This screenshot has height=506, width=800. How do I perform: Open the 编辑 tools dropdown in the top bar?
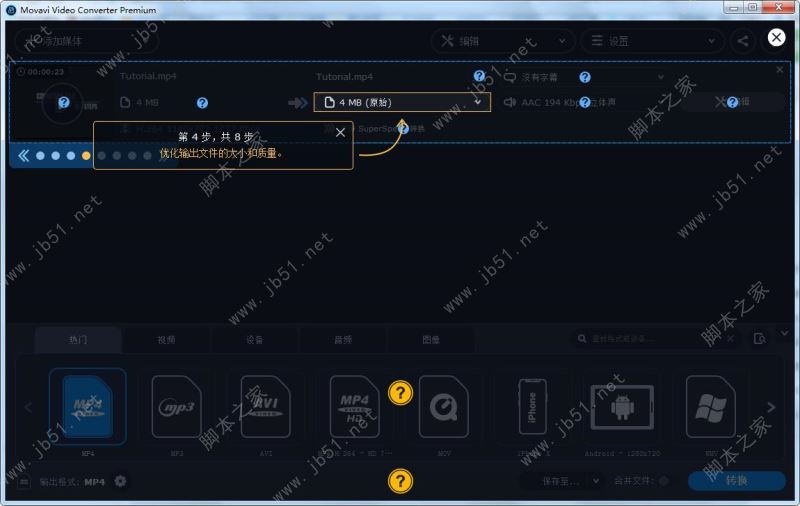click(x=503, y=41)
